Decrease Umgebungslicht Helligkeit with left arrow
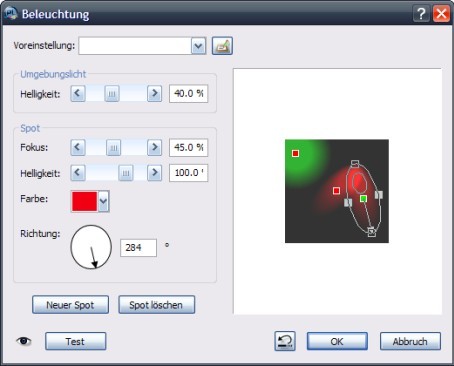The width and height of the screenshot is (454, 366). point(78,93)
